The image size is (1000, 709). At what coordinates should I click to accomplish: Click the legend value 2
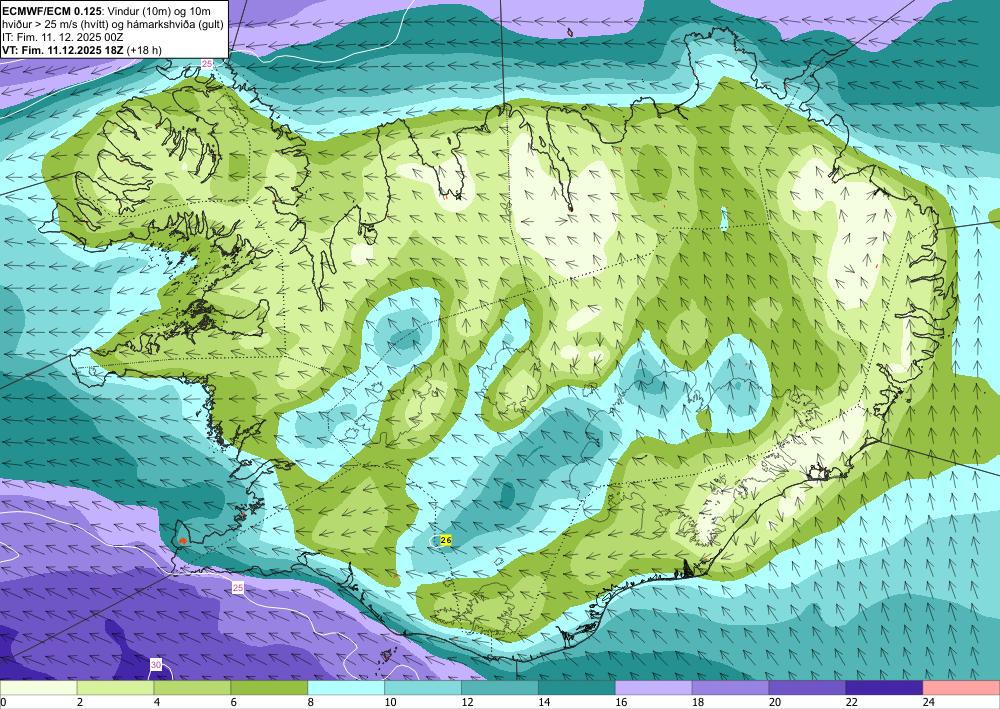[x=80, y=703]
